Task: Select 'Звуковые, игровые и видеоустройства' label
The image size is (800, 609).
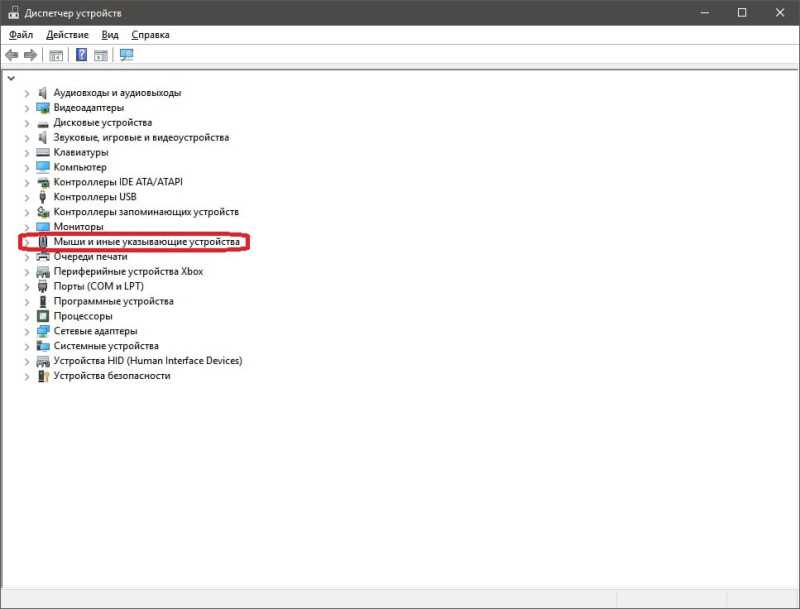Action: pyautogui.click(x=141, y=137)
